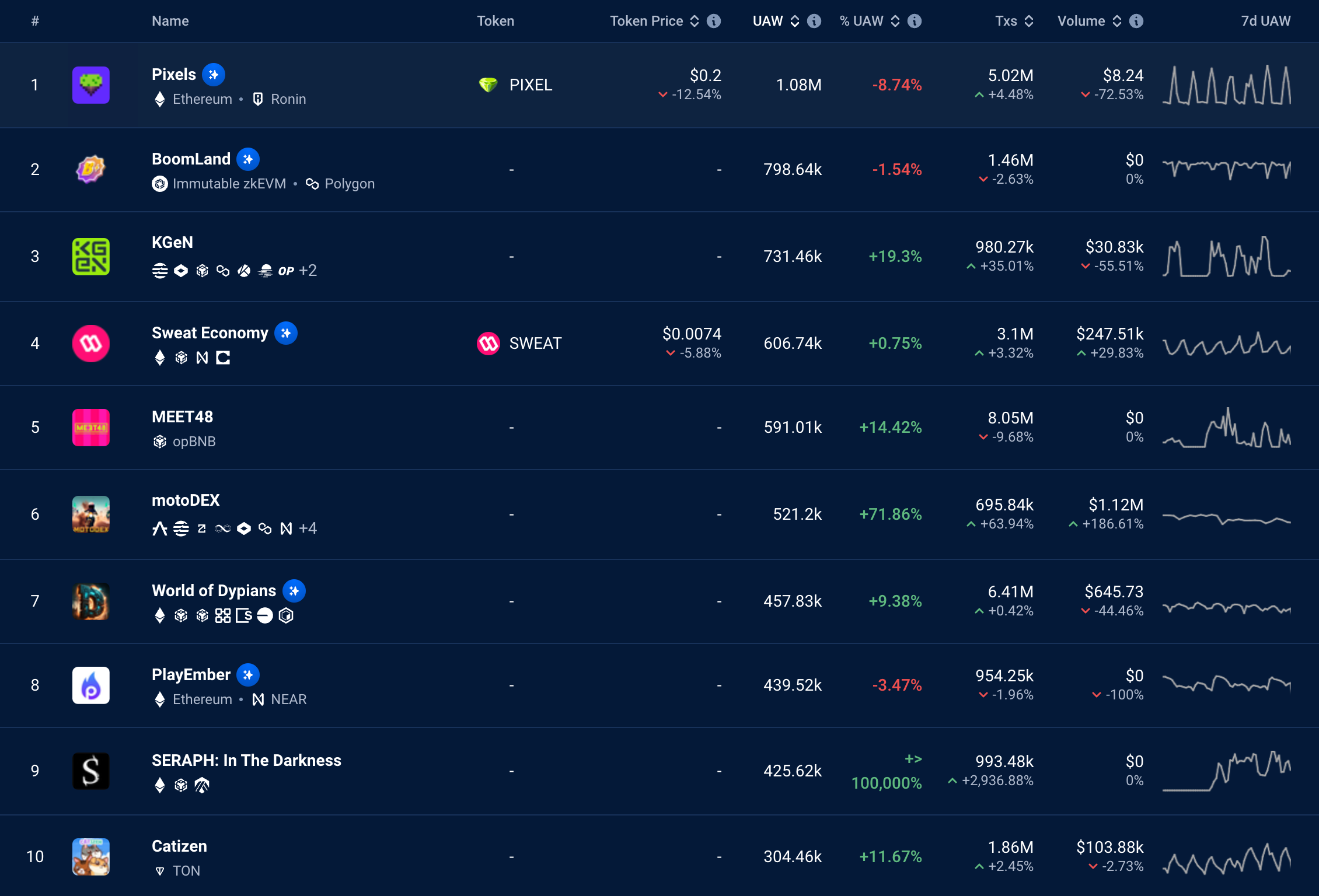Sort the table by Txs column arrows
Viewport: 1319px width, 896px height.
pos(1029,21)
